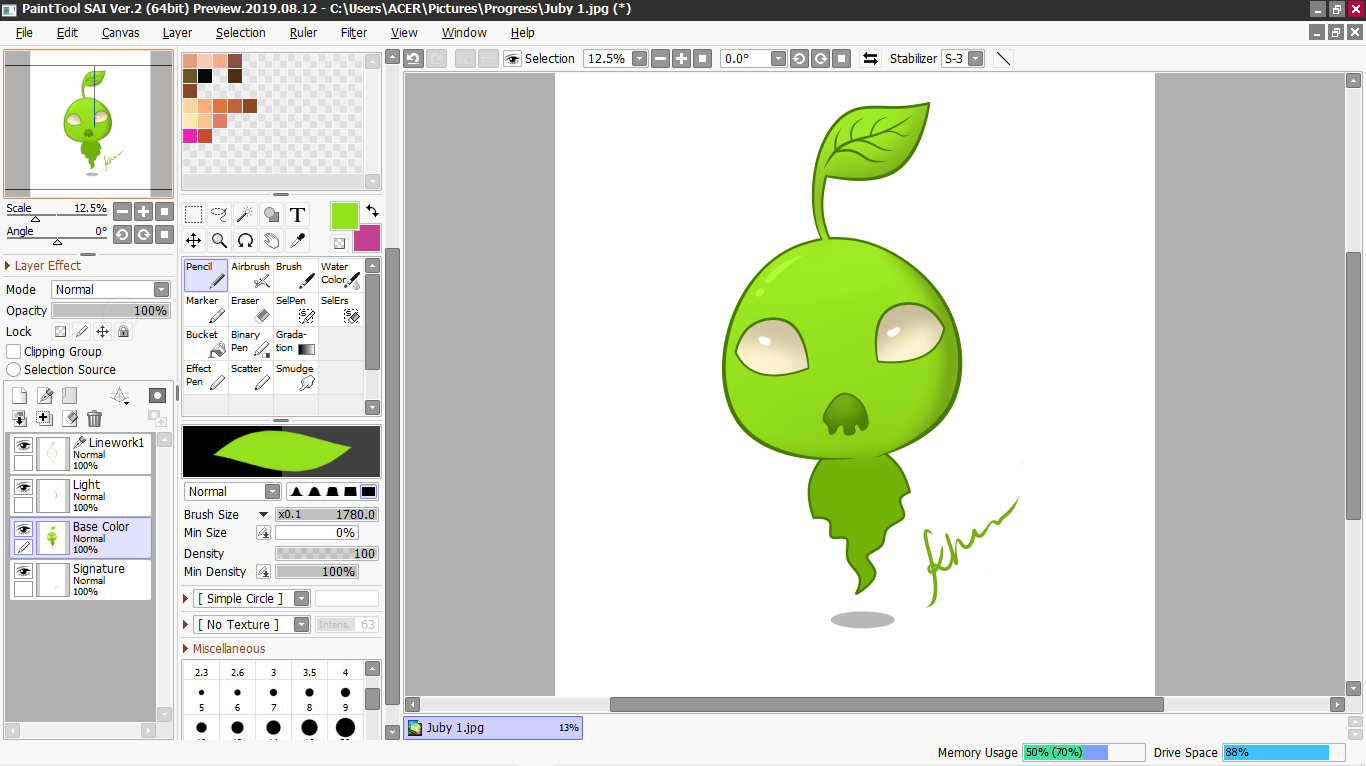Toggle Selection visibility eye in toolbar
This screenshot has height=766, width=1366.
tap(513, 58)
